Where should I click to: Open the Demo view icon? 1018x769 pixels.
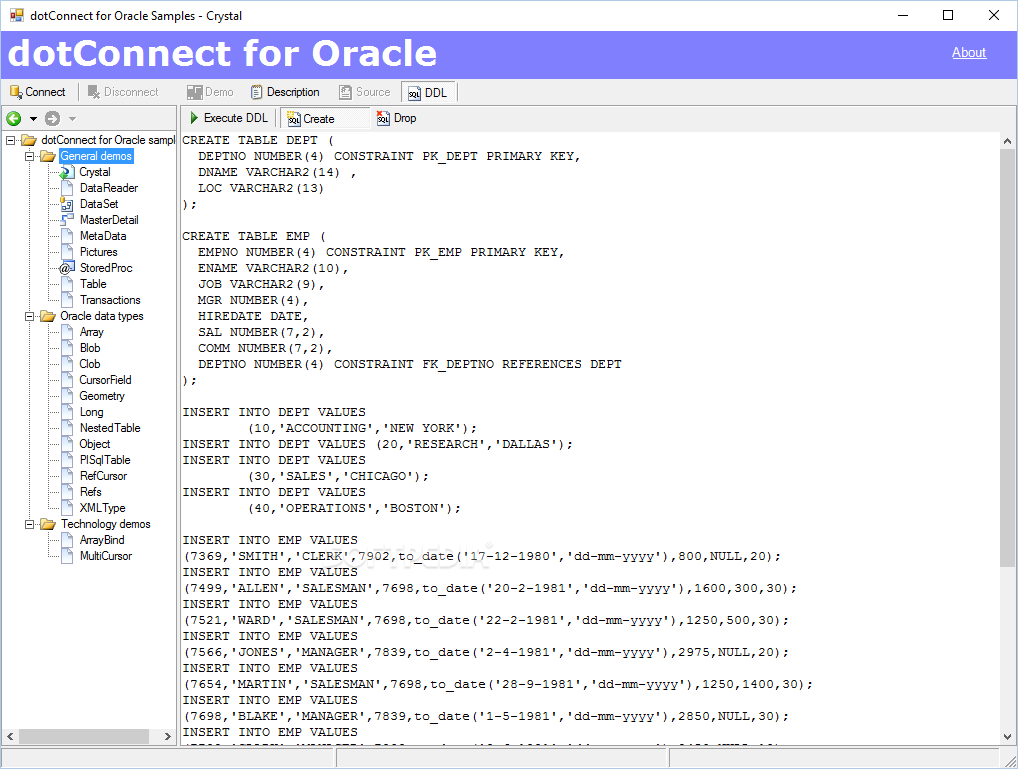tap(195, 92)
